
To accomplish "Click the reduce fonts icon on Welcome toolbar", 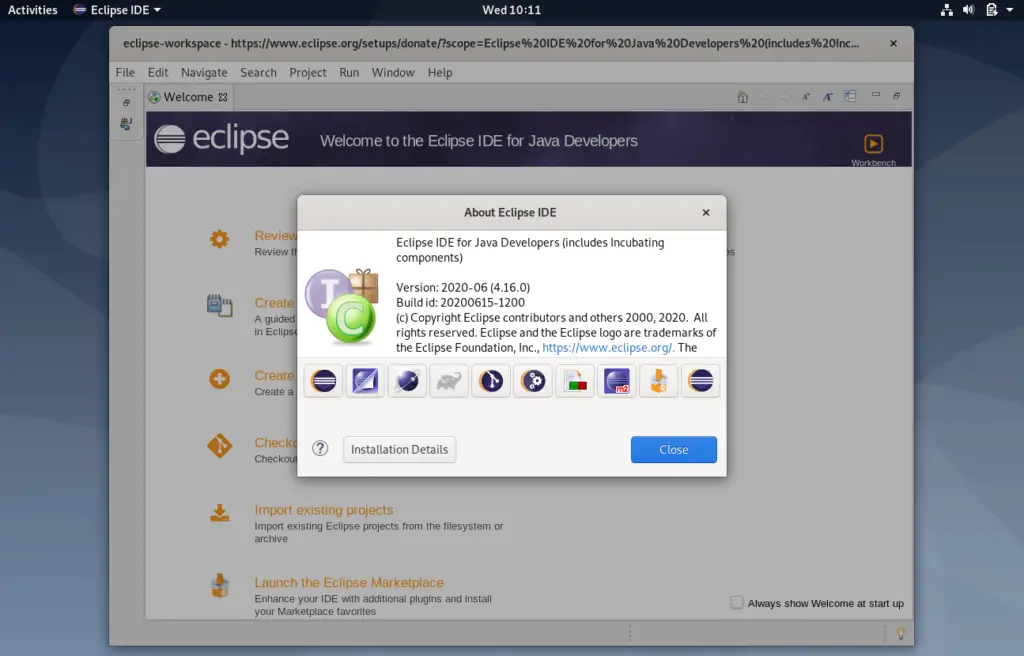I will click(805, 96).
